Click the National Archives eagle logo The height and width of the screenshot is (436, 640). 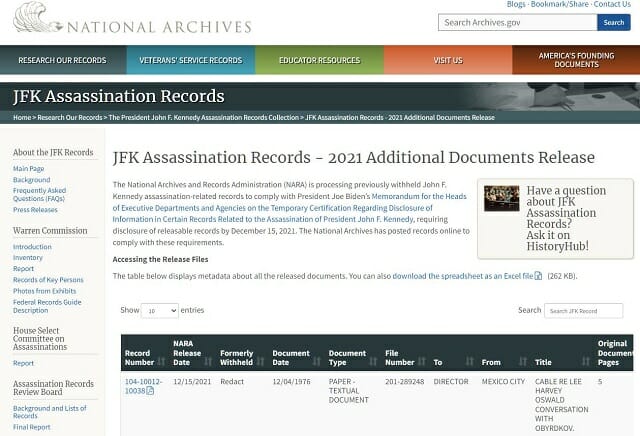pyautogui.click(x=38, y=18)
